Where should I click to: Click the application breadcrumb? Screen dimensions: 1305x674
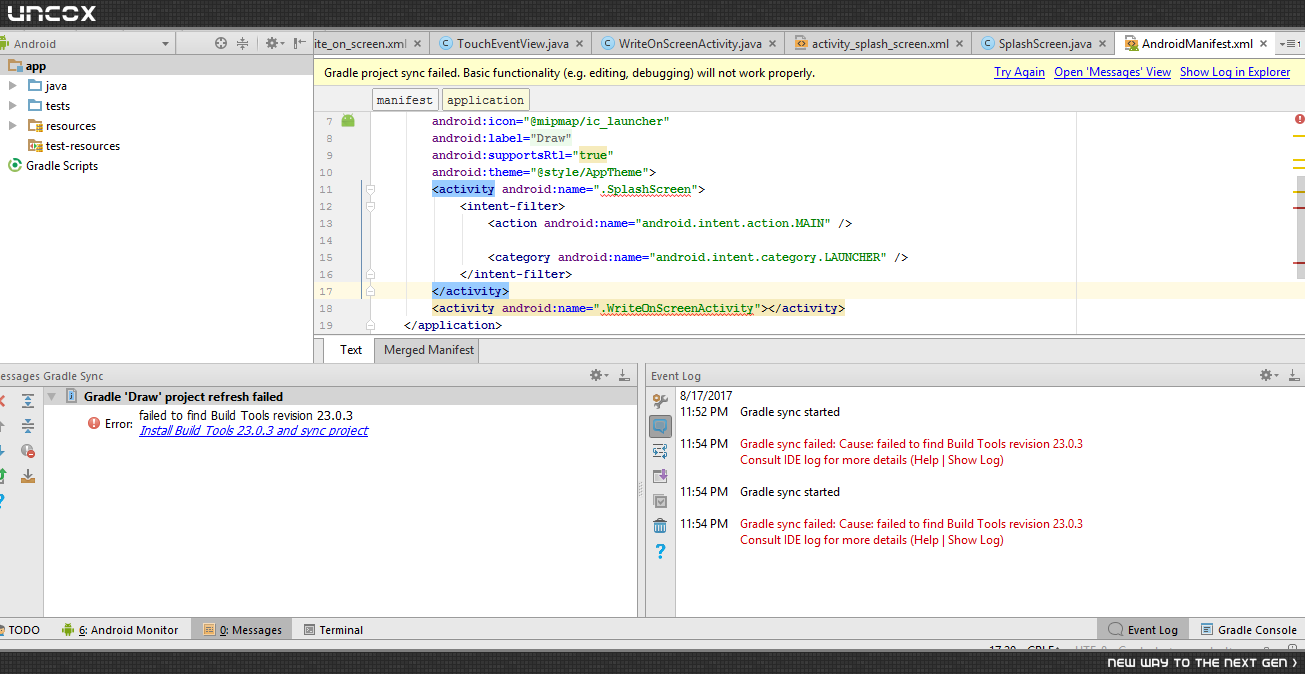click(485, 100)
